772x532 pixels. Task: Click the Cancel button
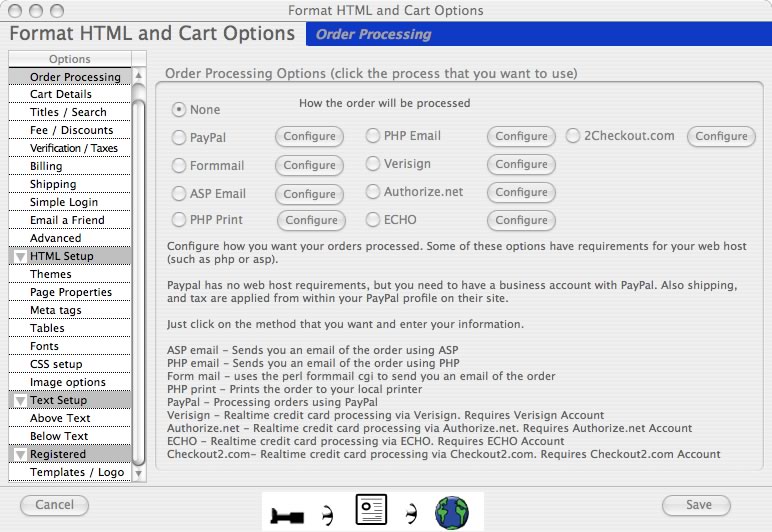point(54,505)
